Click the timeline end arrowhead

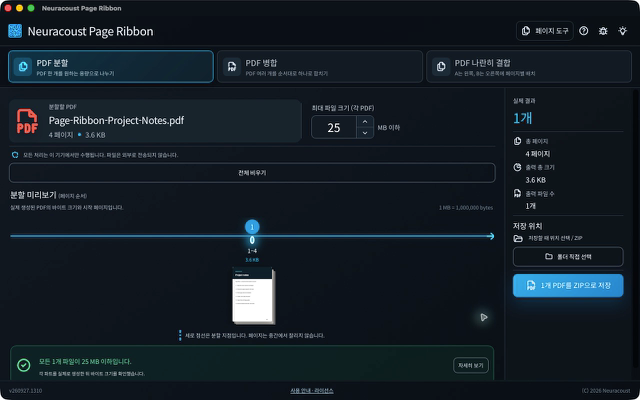click(x=491, y=236)
